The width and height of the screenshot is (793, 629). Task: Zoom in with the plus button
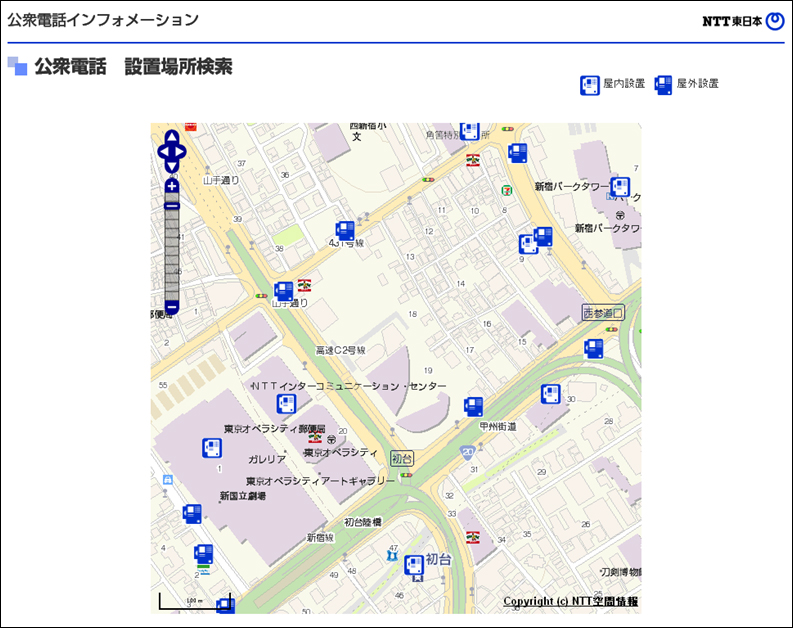tap(172, 186)
